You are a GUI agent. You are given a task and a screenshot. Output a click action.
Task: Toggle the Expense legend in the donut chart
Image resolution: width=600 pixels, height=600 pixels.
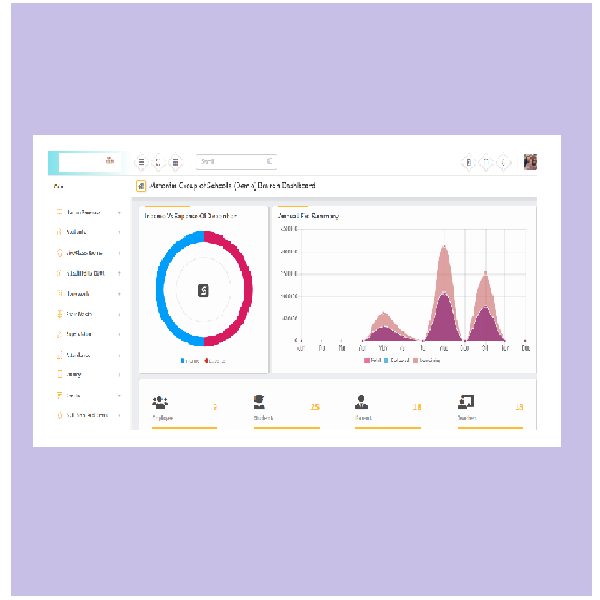[x=213, y=360]
